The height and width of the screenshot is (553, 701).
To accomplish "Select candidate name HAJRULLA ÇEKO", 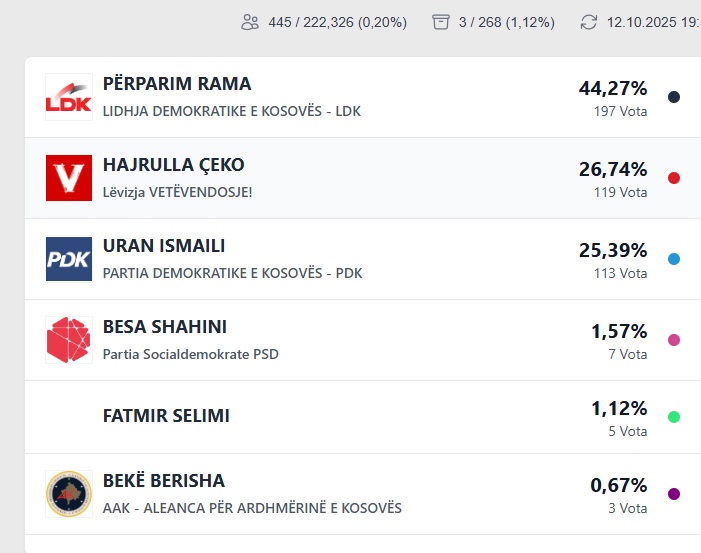I will (173, 165).
